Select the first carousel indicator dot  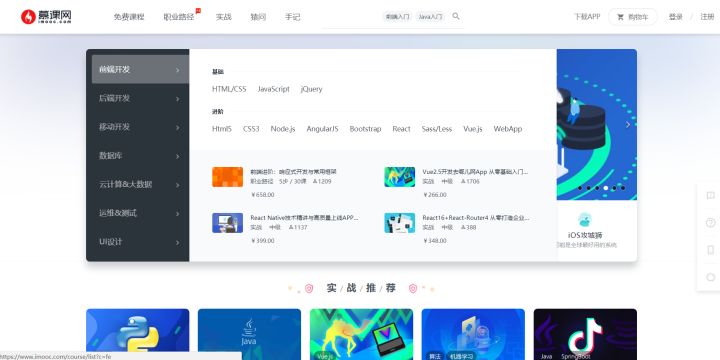click(x=579, y=188)
